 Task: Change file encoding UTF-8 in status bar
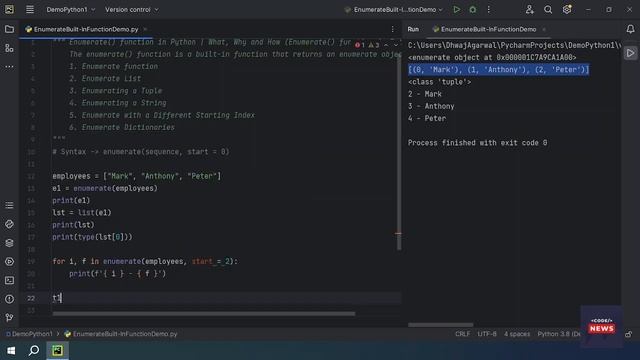[487, 334]
